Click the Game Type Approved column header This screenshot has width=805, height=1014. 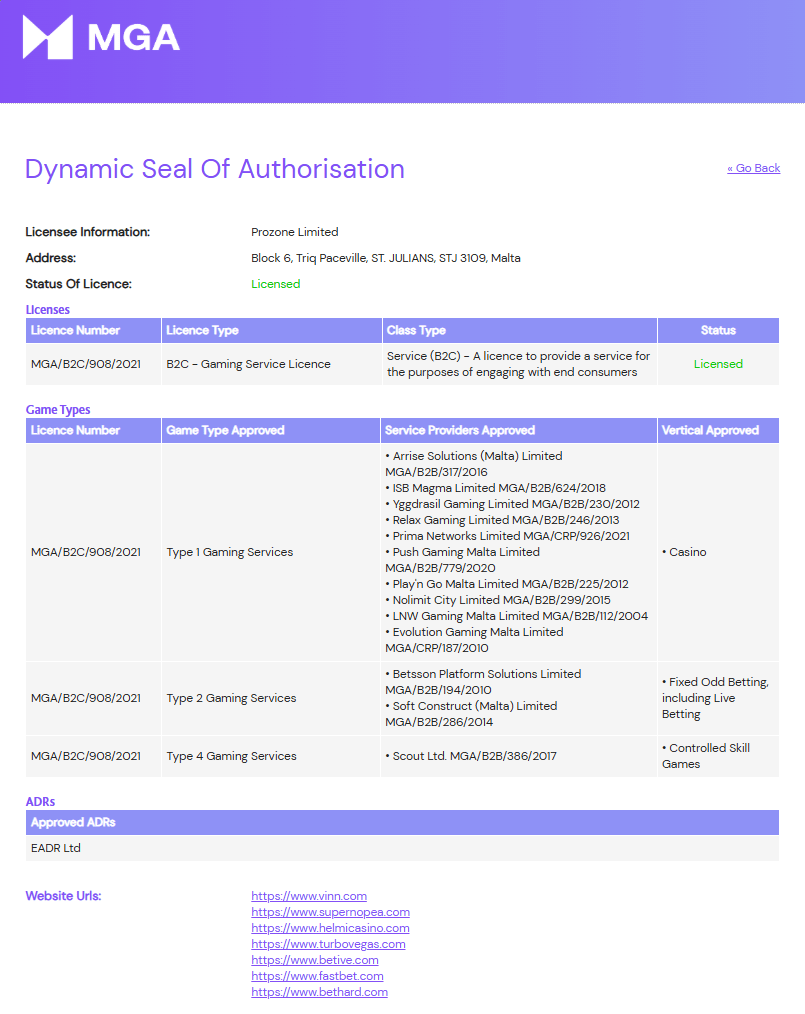click(x=271, y=431)
